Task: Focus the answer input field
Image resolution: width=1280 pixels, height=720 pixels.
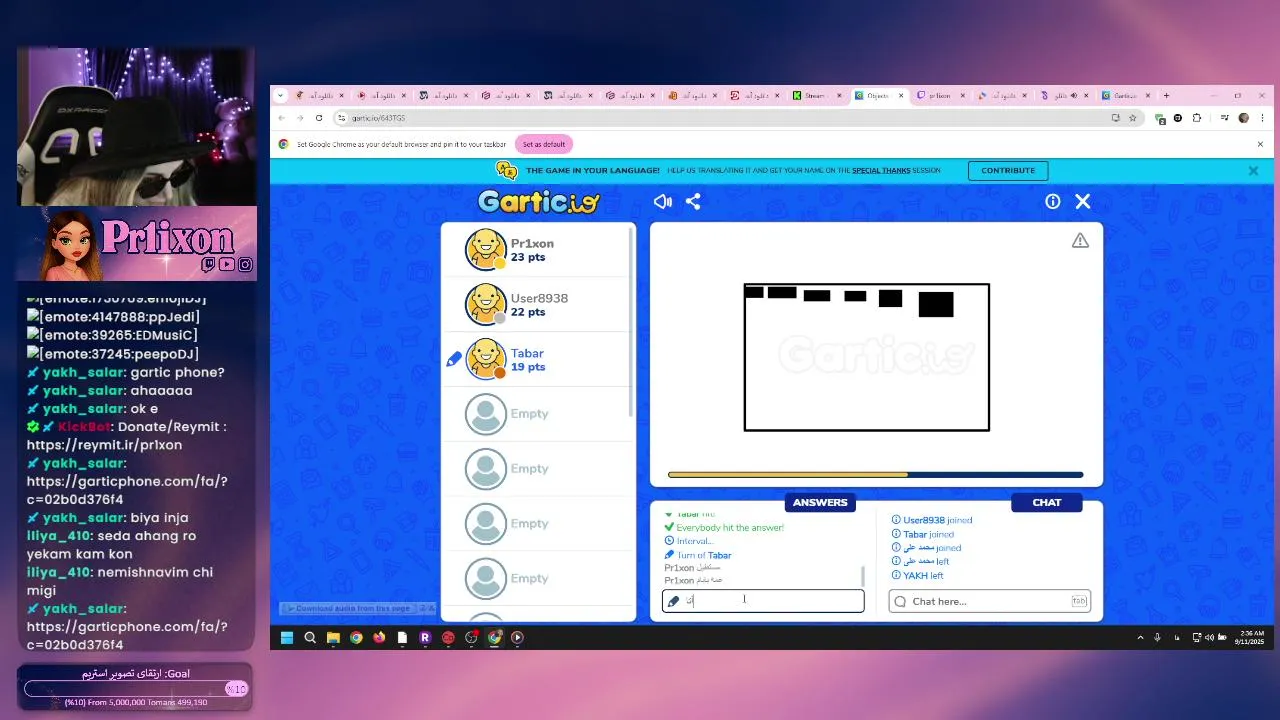Action: pyautogui.click(x=763, y=601)
